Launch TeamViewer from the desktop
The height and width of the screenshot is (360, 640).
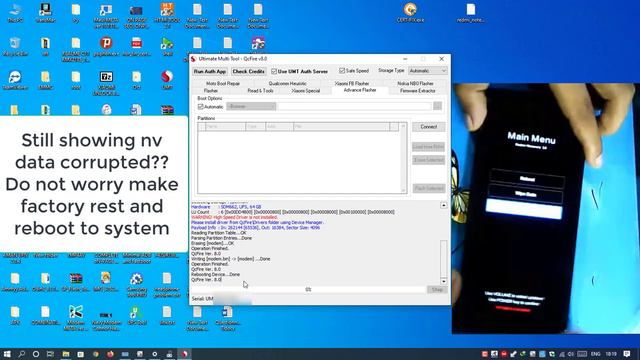click(x=15, y=80)
